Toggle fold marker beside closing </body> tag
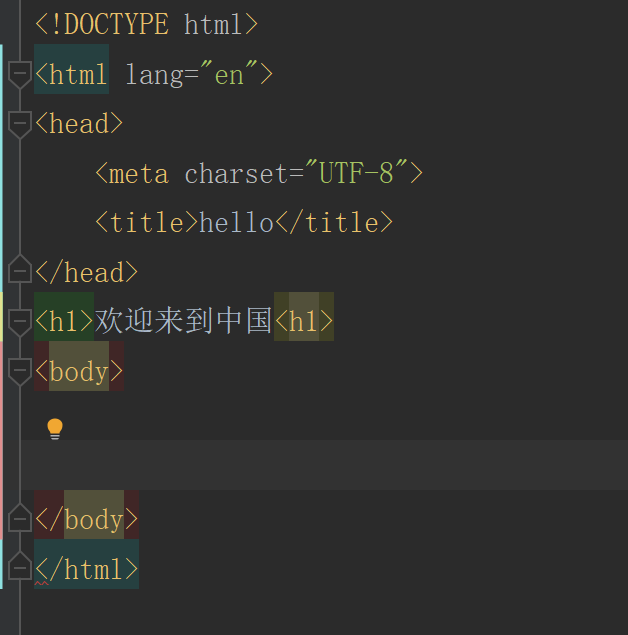This screenshot has height=635, width=628. pos(19,519)
